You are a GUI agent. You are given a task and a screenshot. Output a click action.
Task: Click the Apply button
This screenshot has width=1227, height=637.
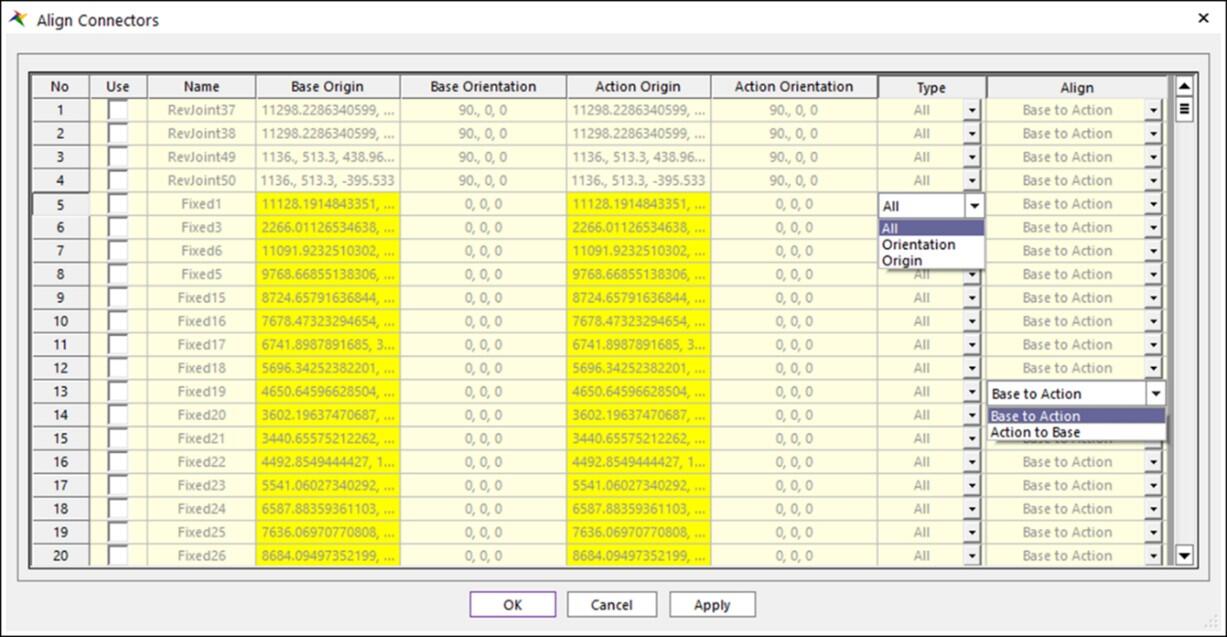712,604
